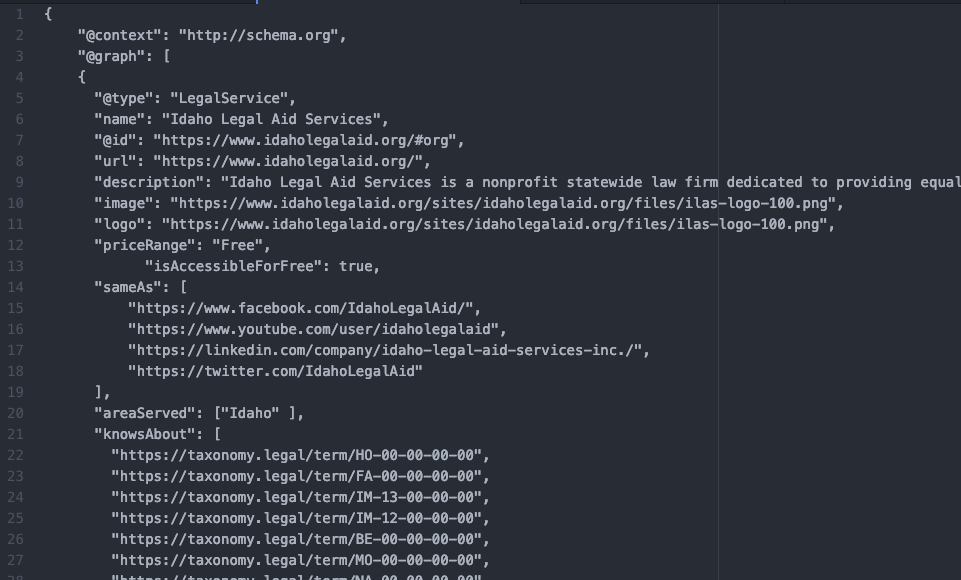This screenshot has height=580, width=961.
Task: Click the taxonomy term IM-13-00-00-00 string
Action: pyautogui.click(x=296, y=497)
